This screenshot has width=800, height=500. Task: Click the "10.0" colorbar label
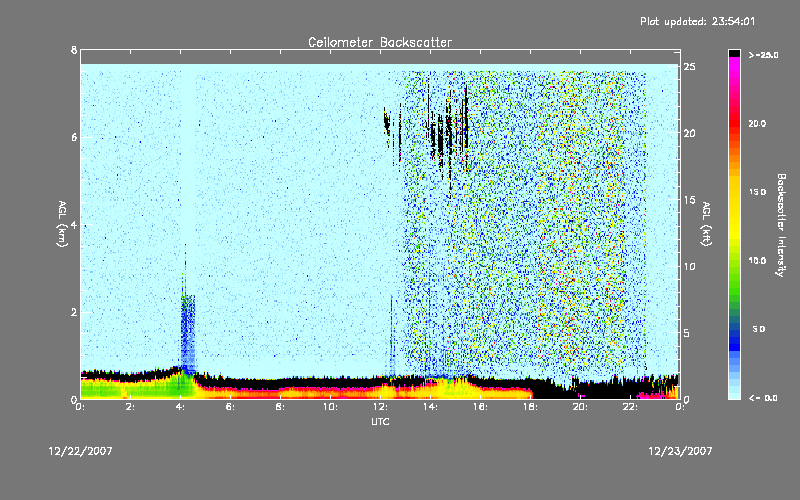757,260
